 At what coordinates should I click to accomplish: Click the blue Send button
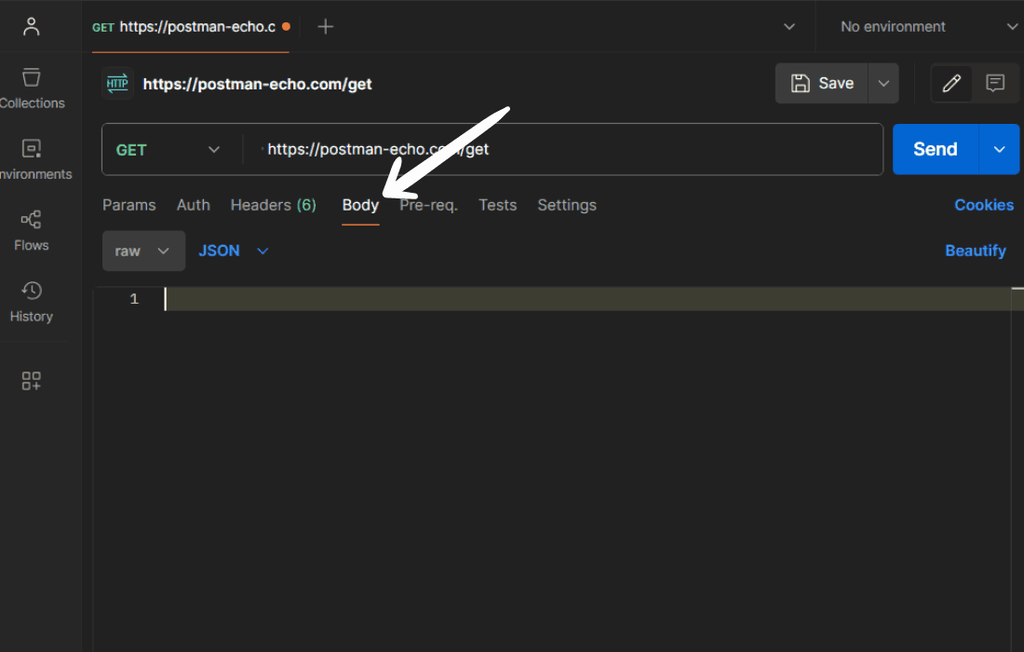[935, 150]
